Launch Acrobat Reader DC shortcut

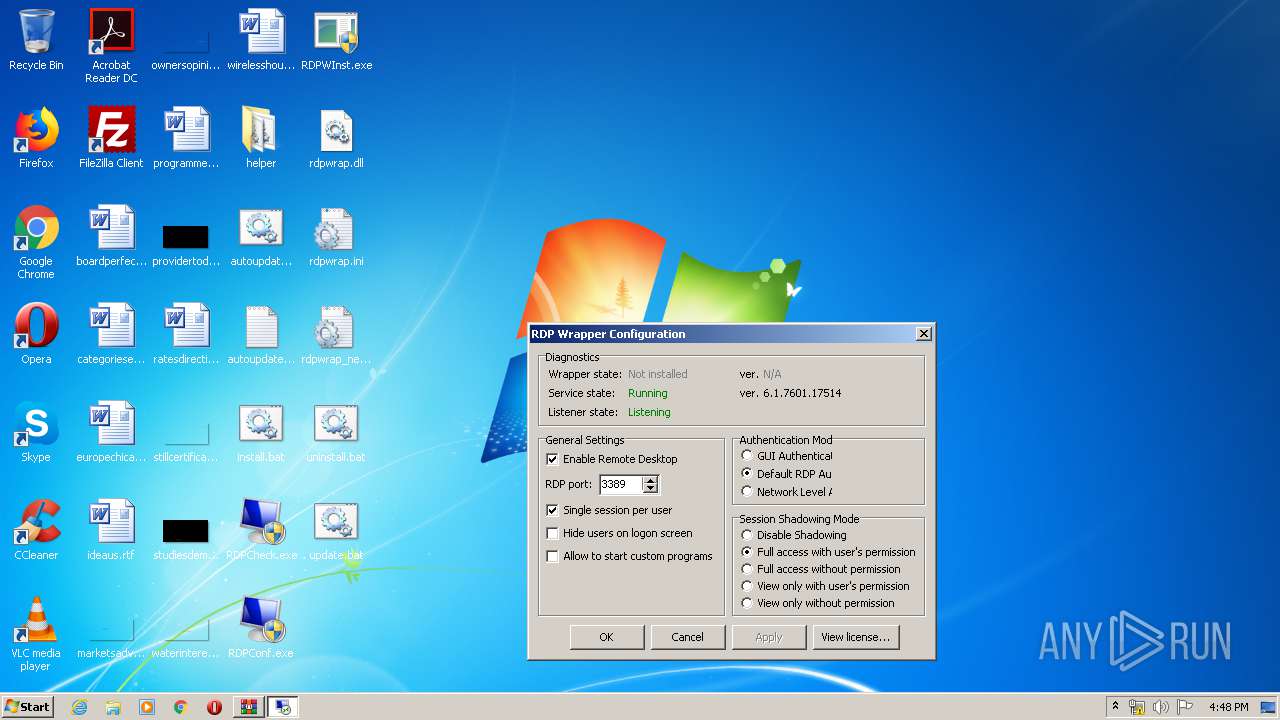111,46
